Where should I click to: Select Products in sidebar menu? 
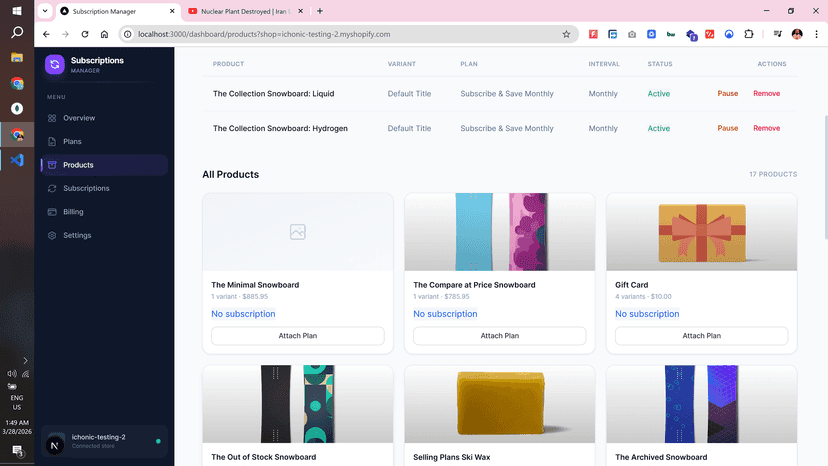click(104, 165)
